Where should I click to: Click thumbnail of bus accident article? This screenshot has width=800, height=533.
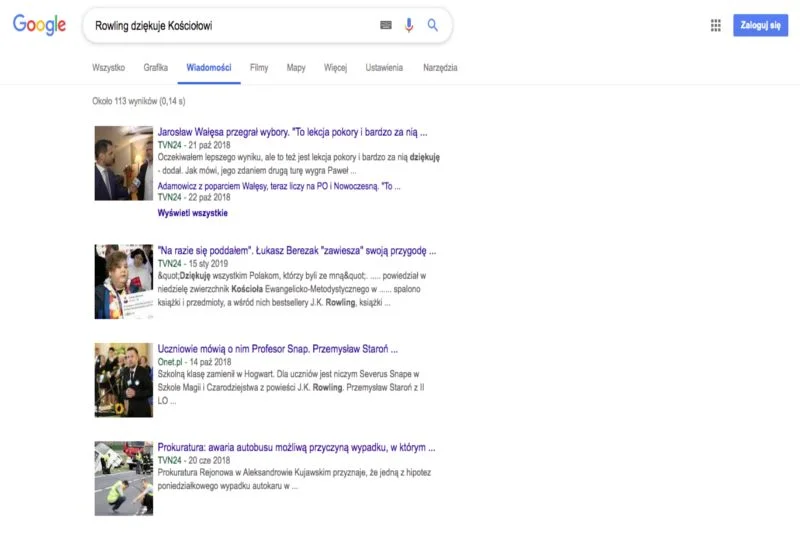click(x=123, y=478)
